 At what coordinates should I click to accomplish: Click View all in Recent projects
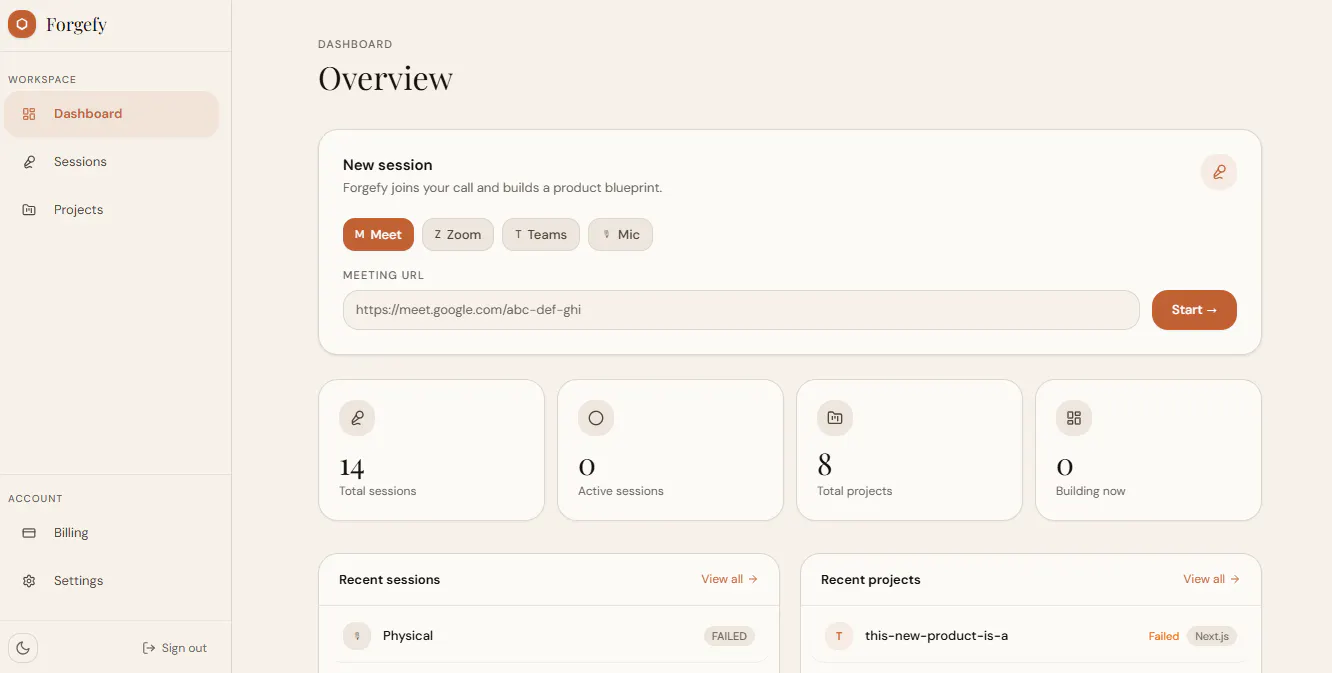point(1211,579)
